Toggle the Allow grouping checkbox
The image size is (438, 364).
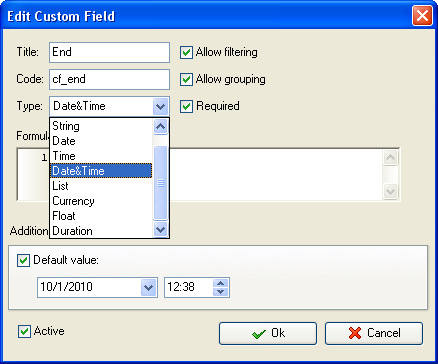[186, 79]
